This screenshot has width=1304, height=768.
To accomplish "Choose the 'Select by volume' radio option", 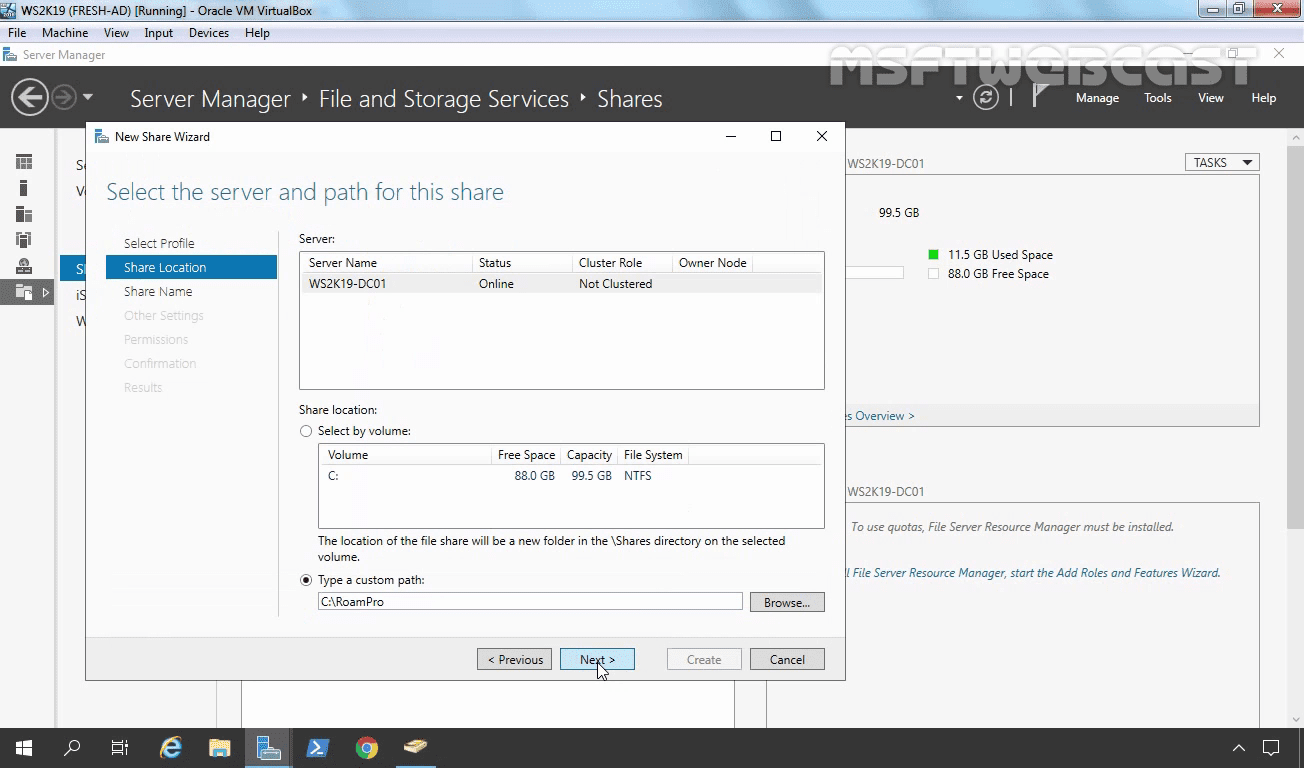I will tap(306, 431).
